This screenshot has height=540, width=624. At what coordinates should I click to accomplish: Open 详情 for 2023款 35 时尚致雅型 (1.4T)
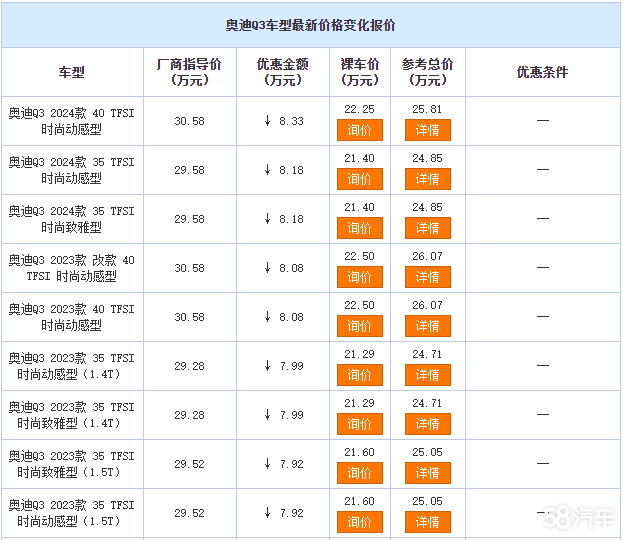click(428, 424)
